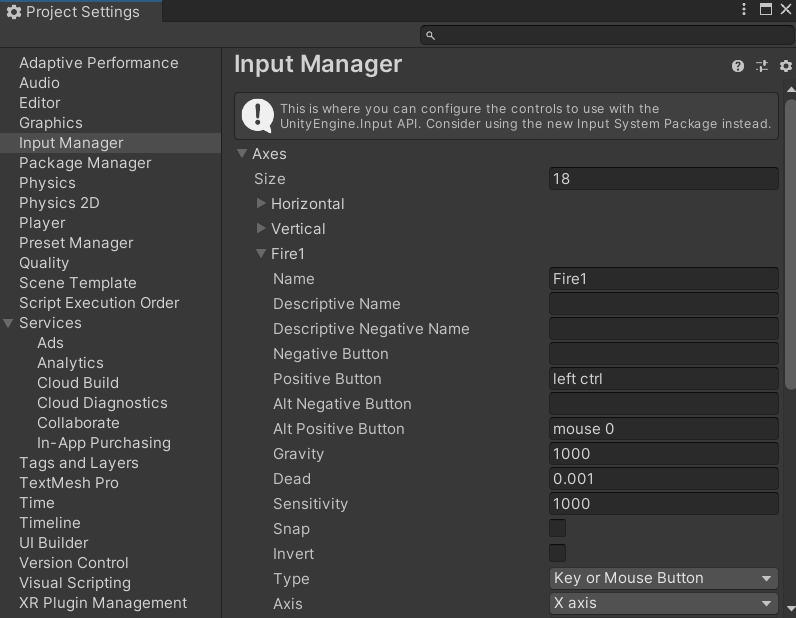The height and width of the screenshot is (618, 796).
Task: Open the Input Manager preset selector icon
Action: [x=762, y=66]
